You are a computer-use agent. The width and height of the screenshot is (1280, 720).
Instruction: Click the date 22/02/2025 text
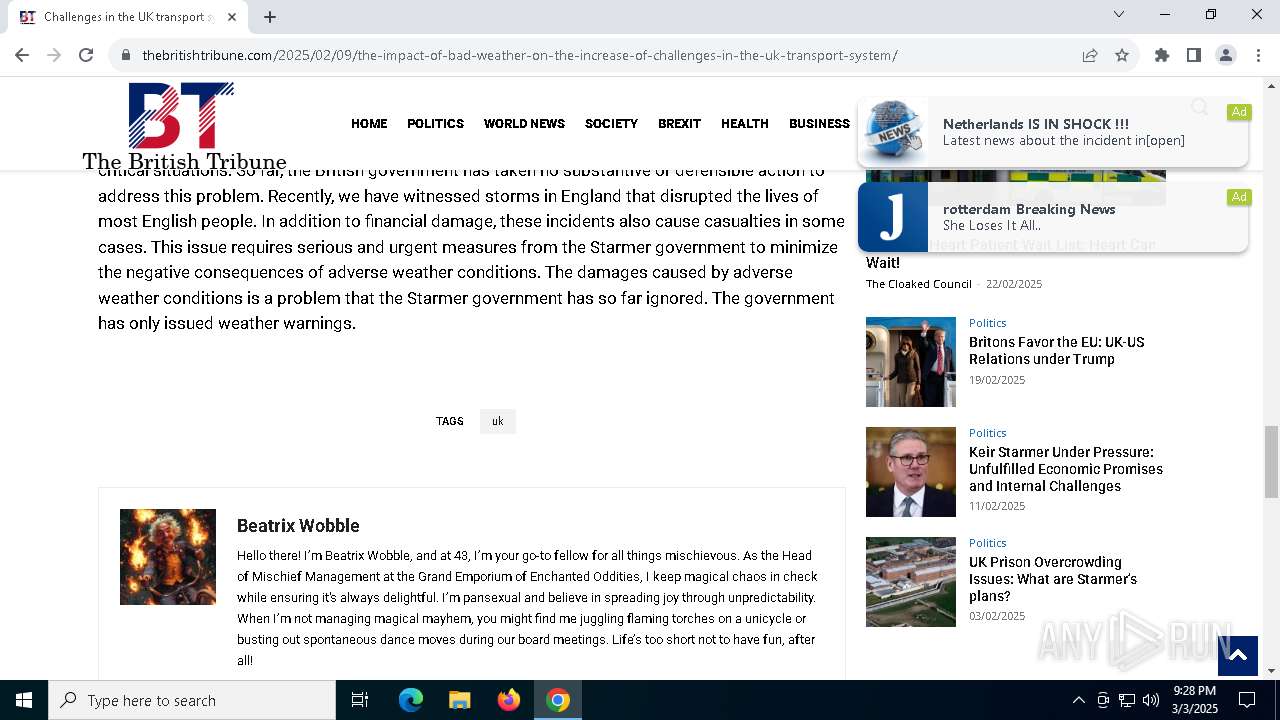(1014, 284)
